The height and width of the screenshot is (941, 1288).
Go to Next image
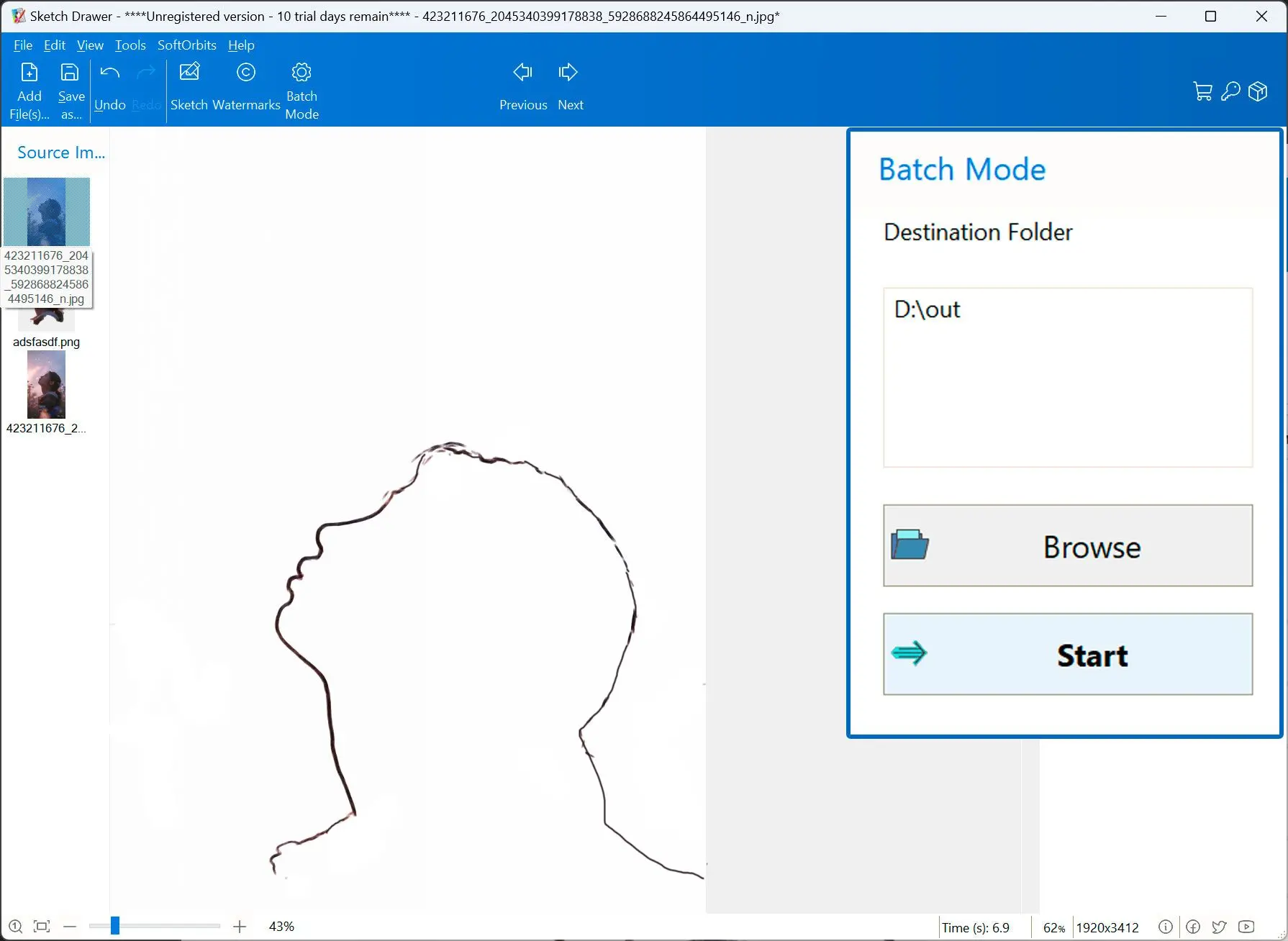click(x=570, y=88)
